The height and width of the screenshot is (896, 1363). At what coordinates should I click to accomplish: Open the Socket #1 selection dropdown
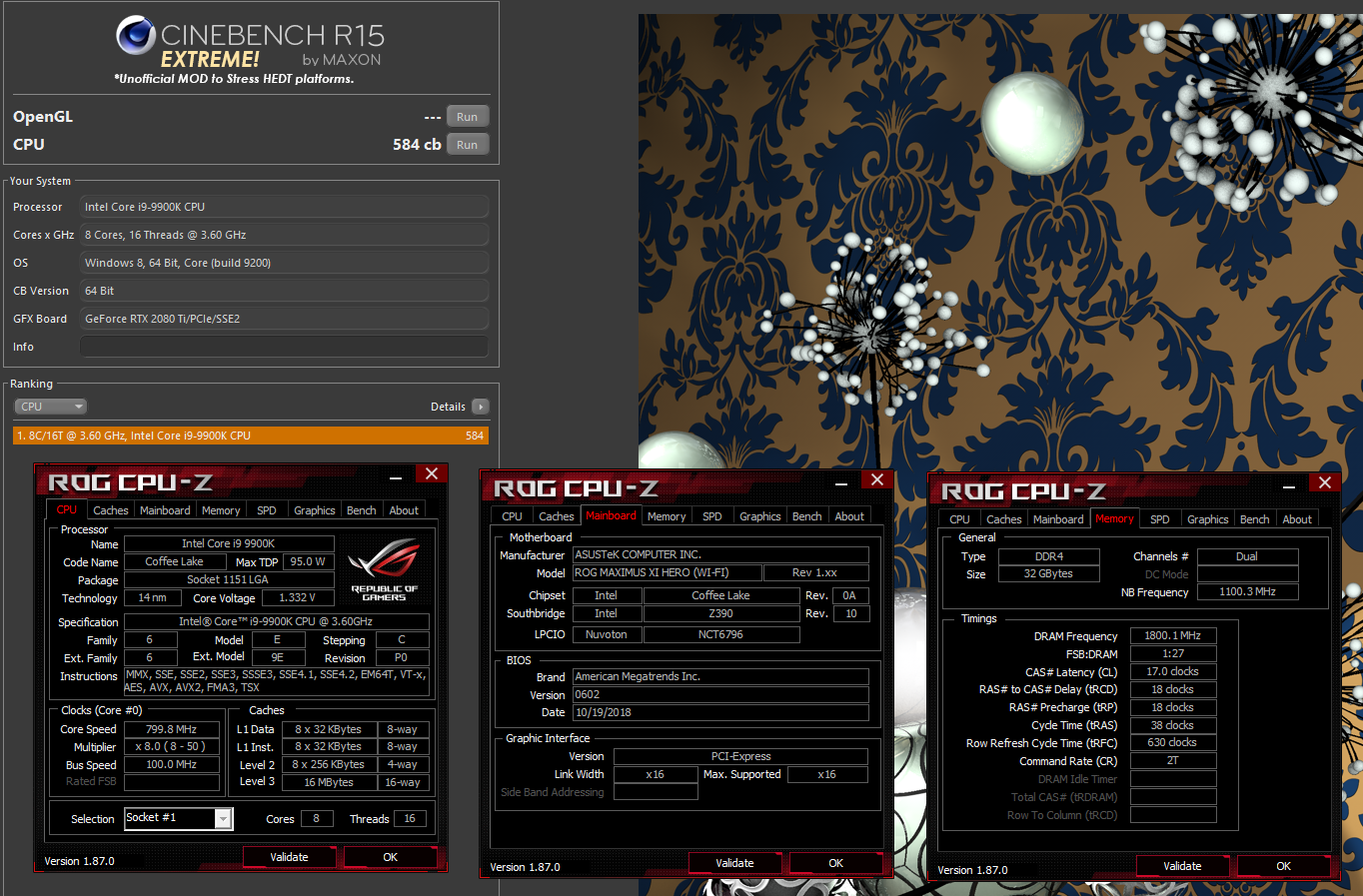click(178, 818)
